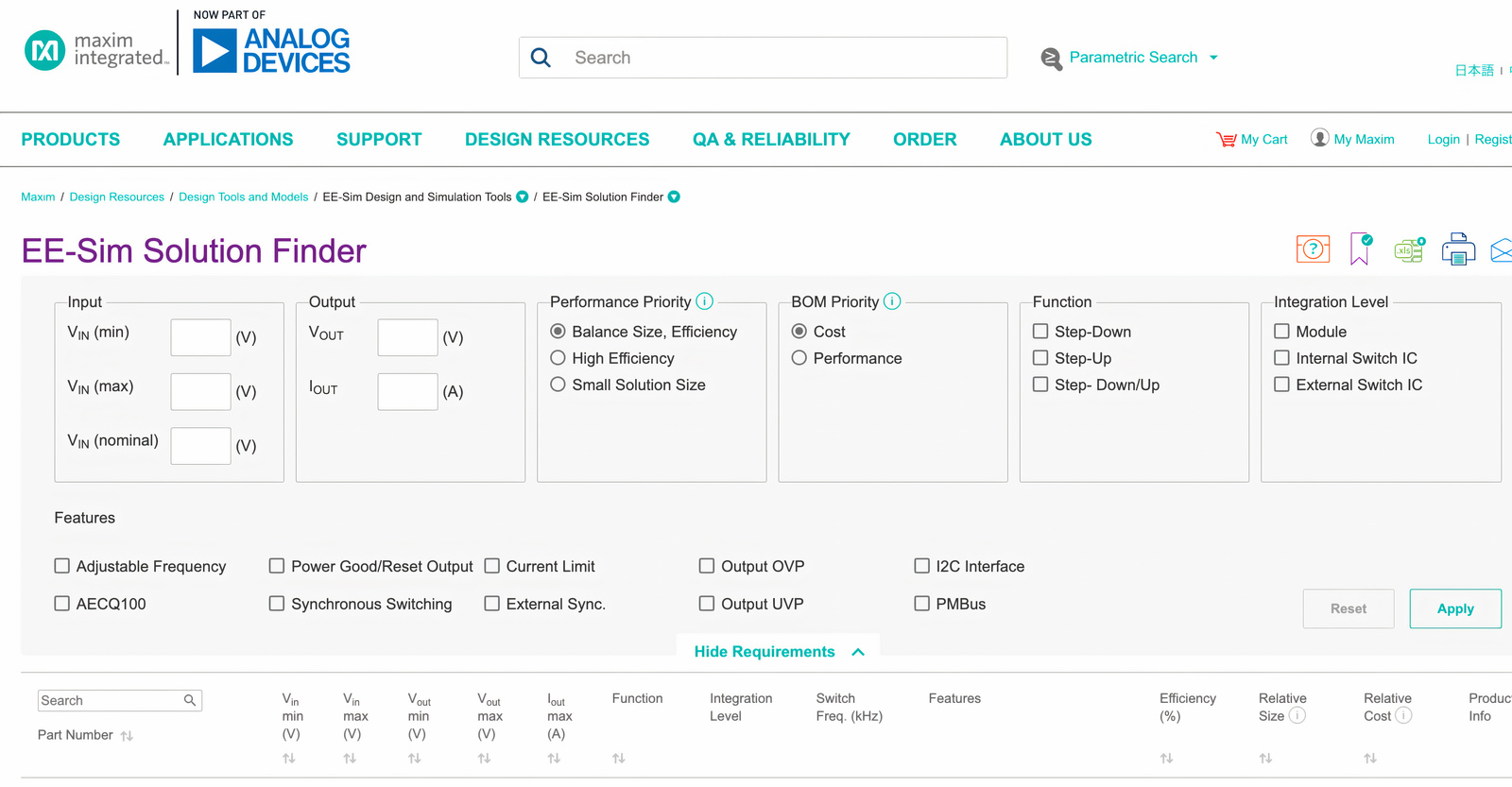Image resolution: width=1512 pixels, height=787 pixels.
Task: Click the VOUT input field
Action: point(407,337)
